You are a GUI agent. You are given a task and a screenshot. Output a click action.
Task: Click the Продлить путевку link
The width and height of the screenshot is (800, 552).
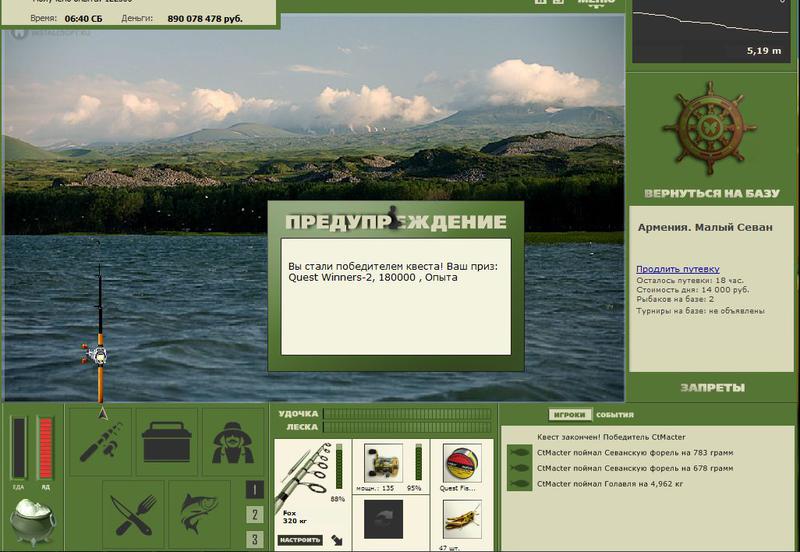click(678, 269)
